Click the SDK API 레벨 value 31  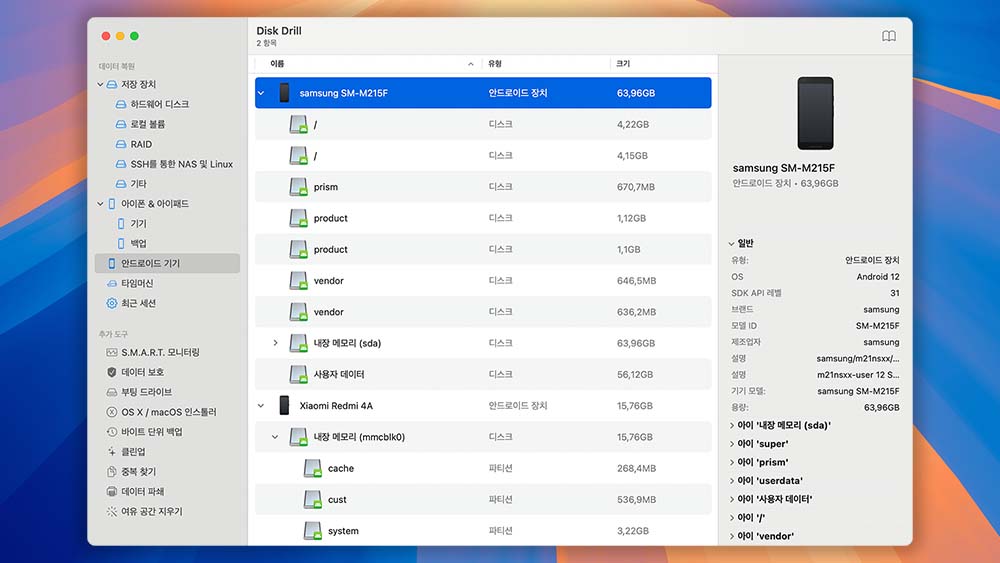895,293
